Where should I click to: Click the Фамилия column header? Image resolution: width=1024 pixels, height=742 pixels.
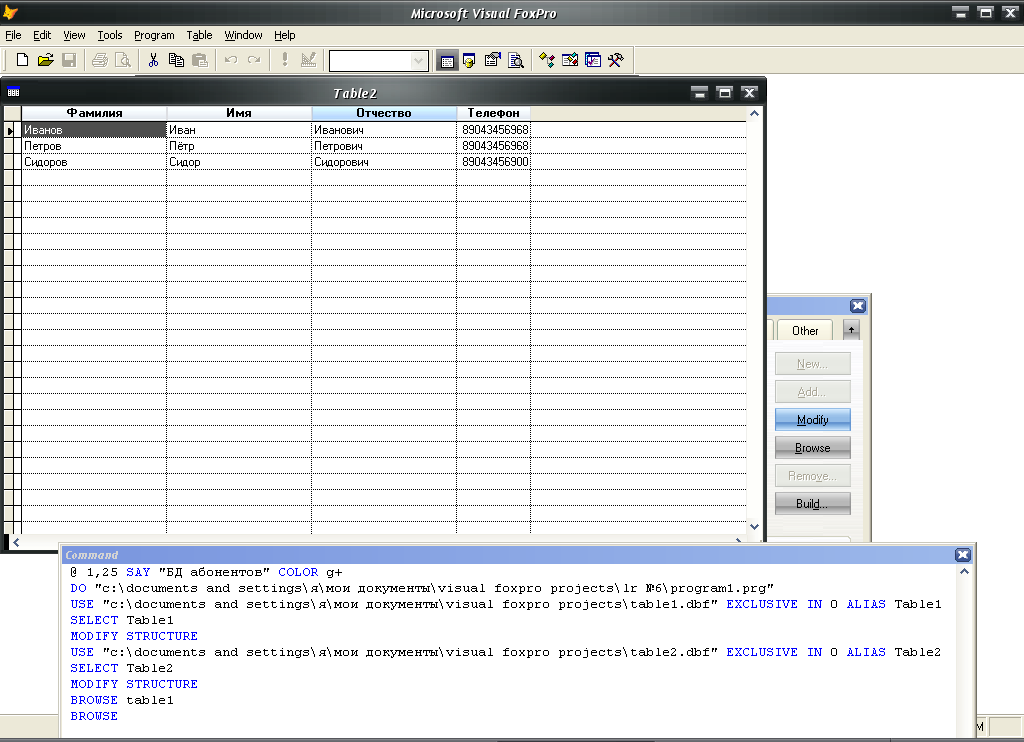(x=94, y=113)
